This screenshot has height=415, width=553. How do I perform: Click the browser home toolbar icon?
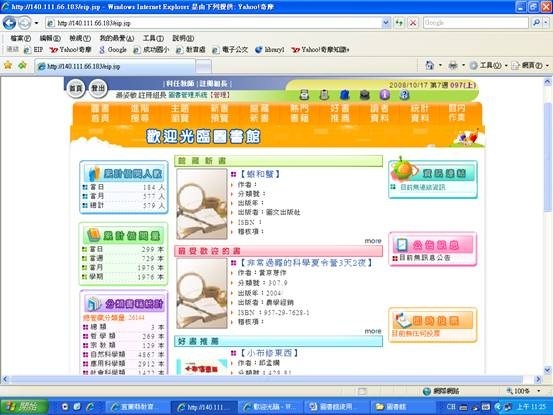[429, 65]
